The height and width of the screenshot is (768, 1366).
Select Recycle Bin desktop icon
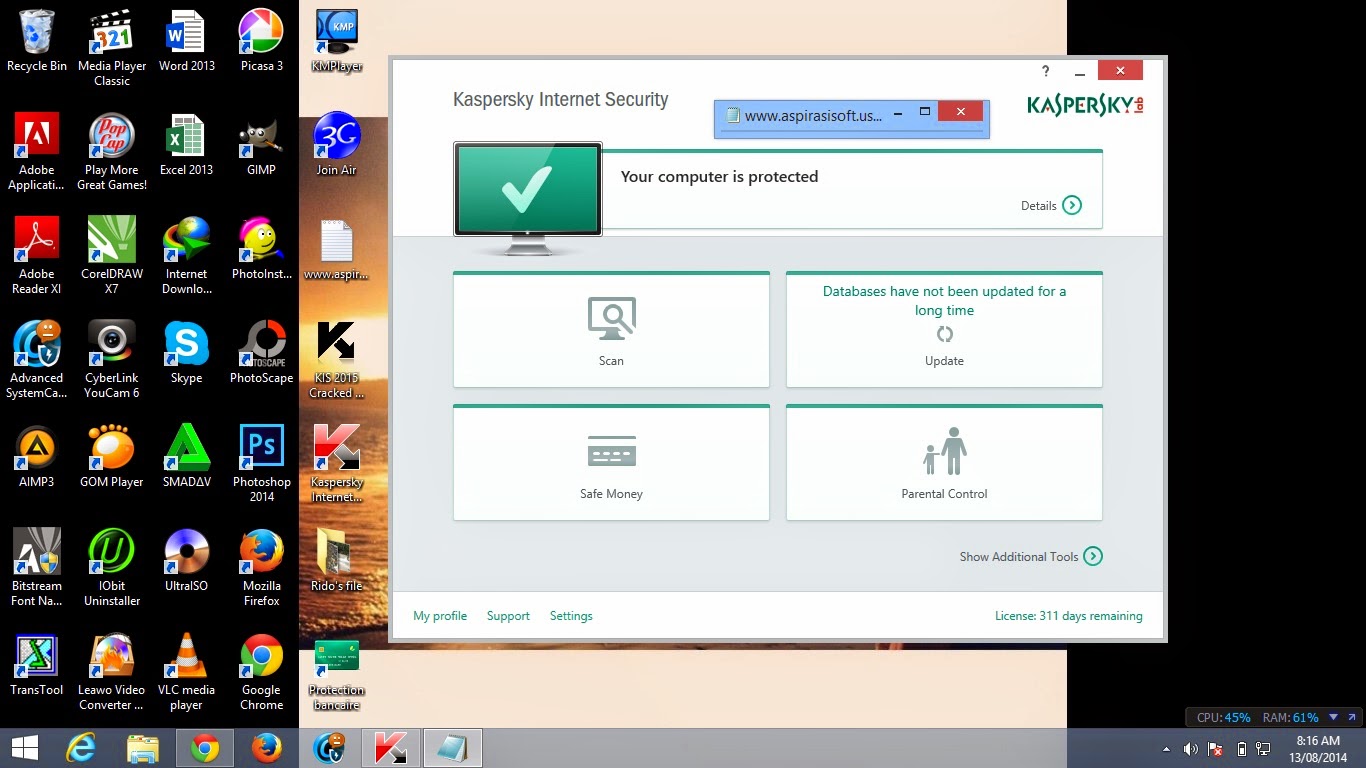(x=37, y=40)
